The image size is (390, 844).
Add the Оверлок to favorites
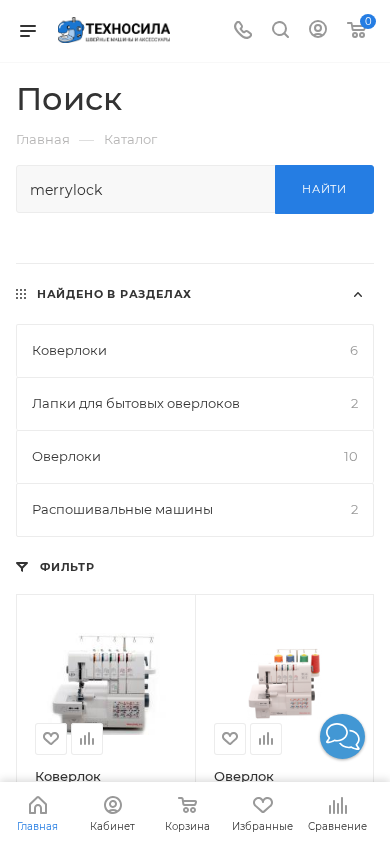click(230, 739)
